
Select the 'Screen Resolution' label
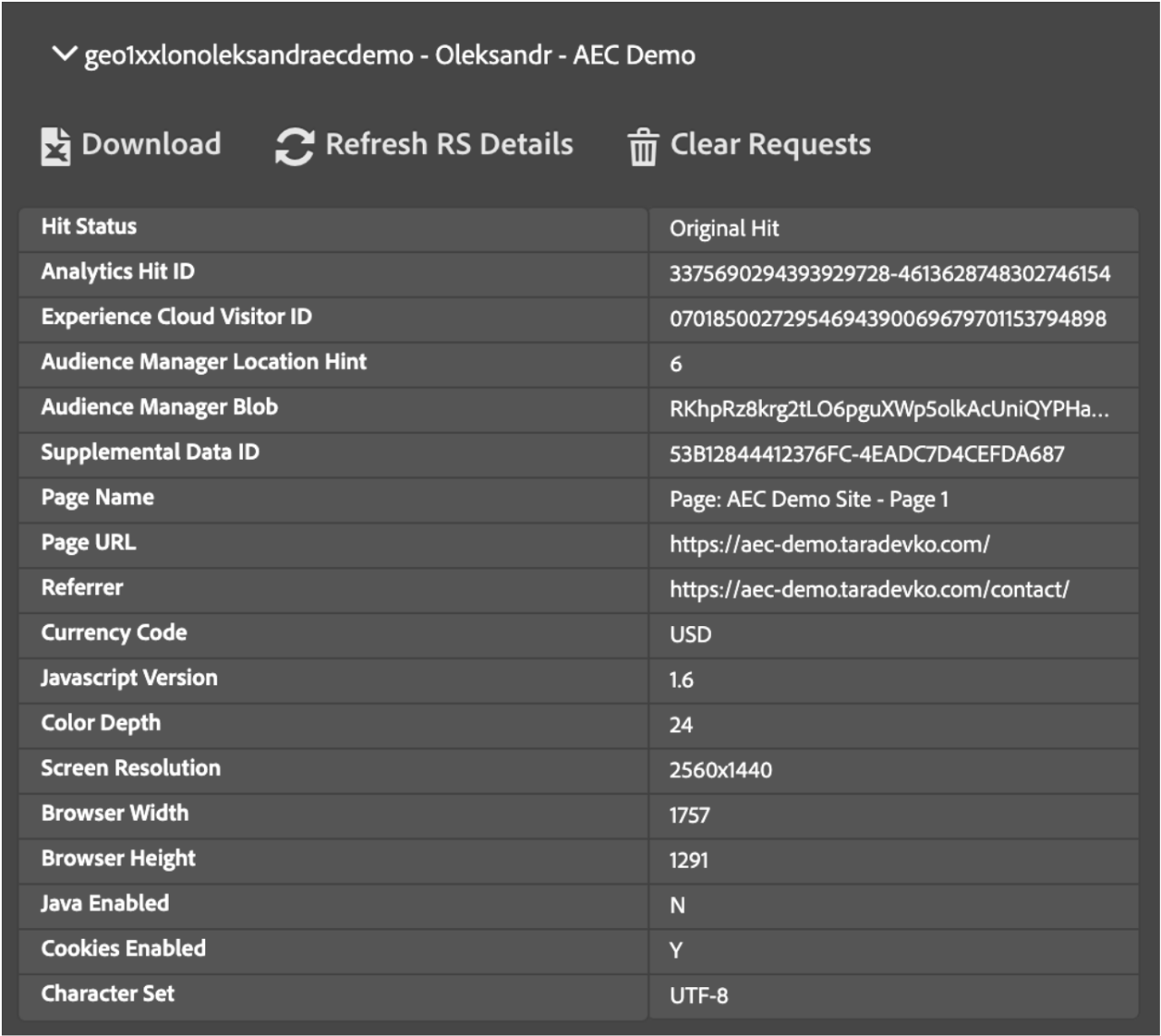tap(131, 767)
